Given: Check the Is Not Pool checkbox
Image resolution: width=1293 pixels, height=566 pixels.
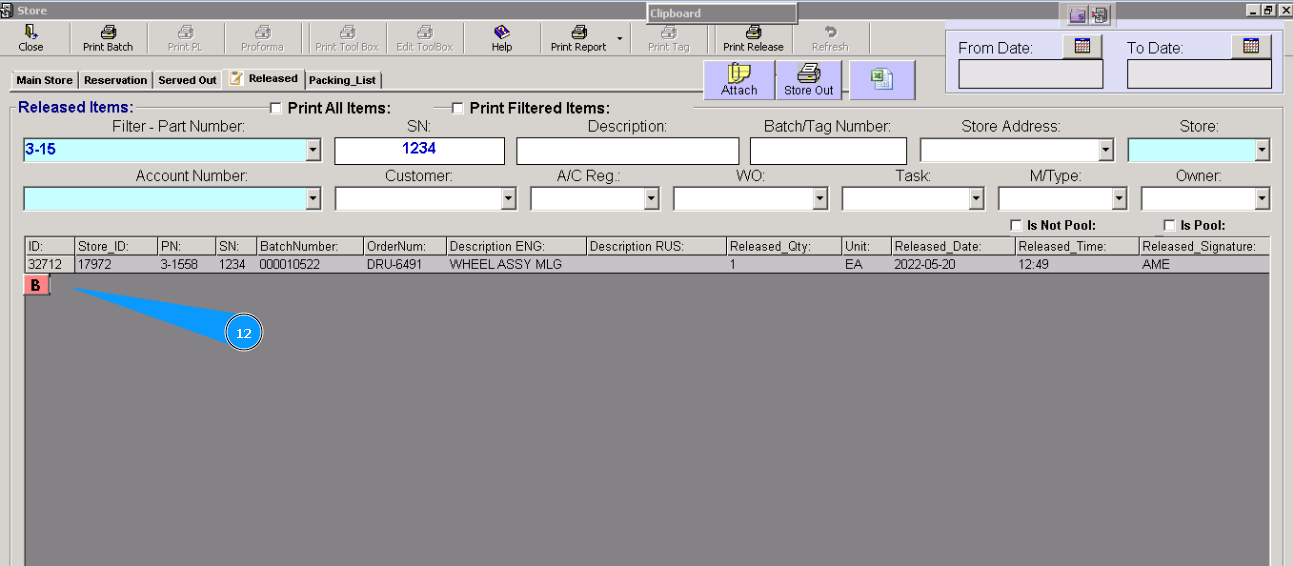Looking at the screenshot, I should [x=1016, y=226].
